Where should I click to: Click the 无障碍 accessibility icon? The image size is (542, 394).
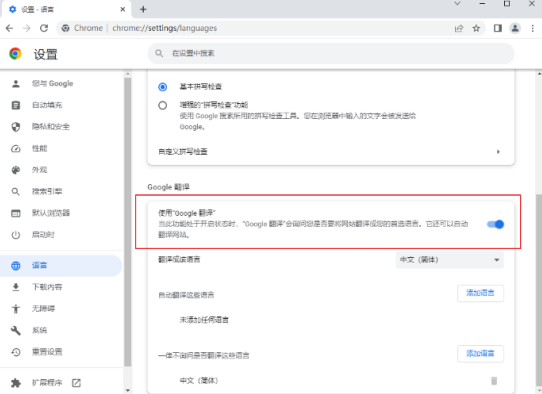tap(16, 309)
